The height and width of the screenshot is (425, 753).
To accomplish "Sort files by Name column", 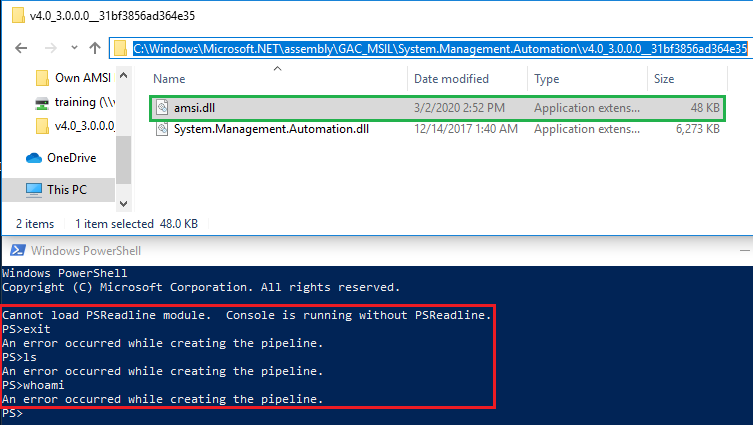I will pyautogui.click(x=170, y=78).
